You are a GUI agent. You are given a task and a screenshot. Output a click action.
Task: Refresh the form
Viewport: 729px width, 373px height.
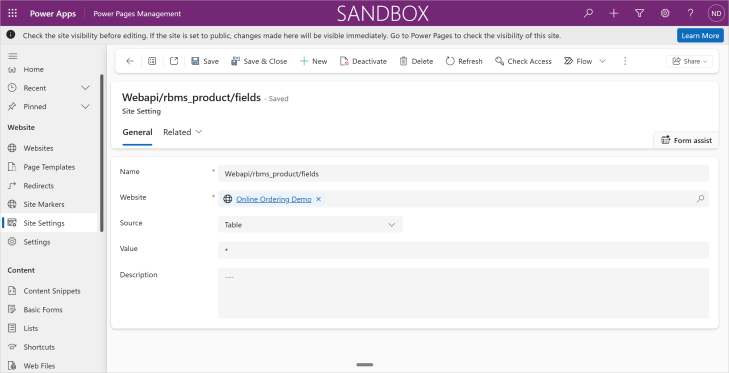tap(464, 61)
